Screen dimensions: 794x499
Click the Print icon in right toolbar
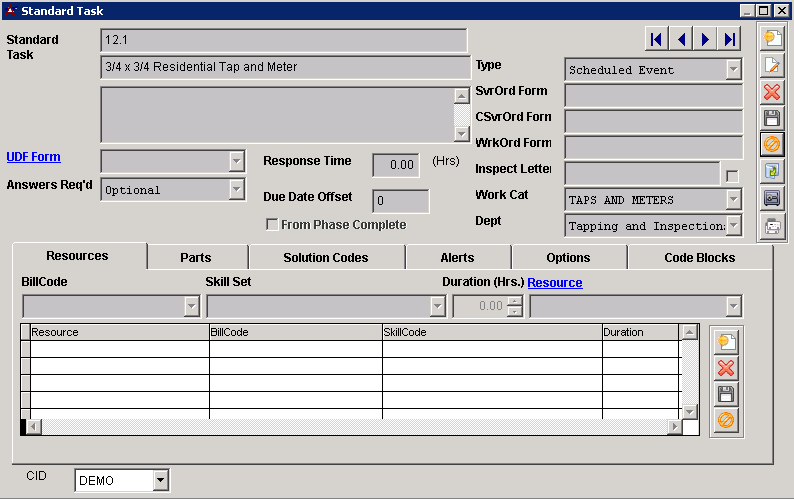click(x=772, y=227)
